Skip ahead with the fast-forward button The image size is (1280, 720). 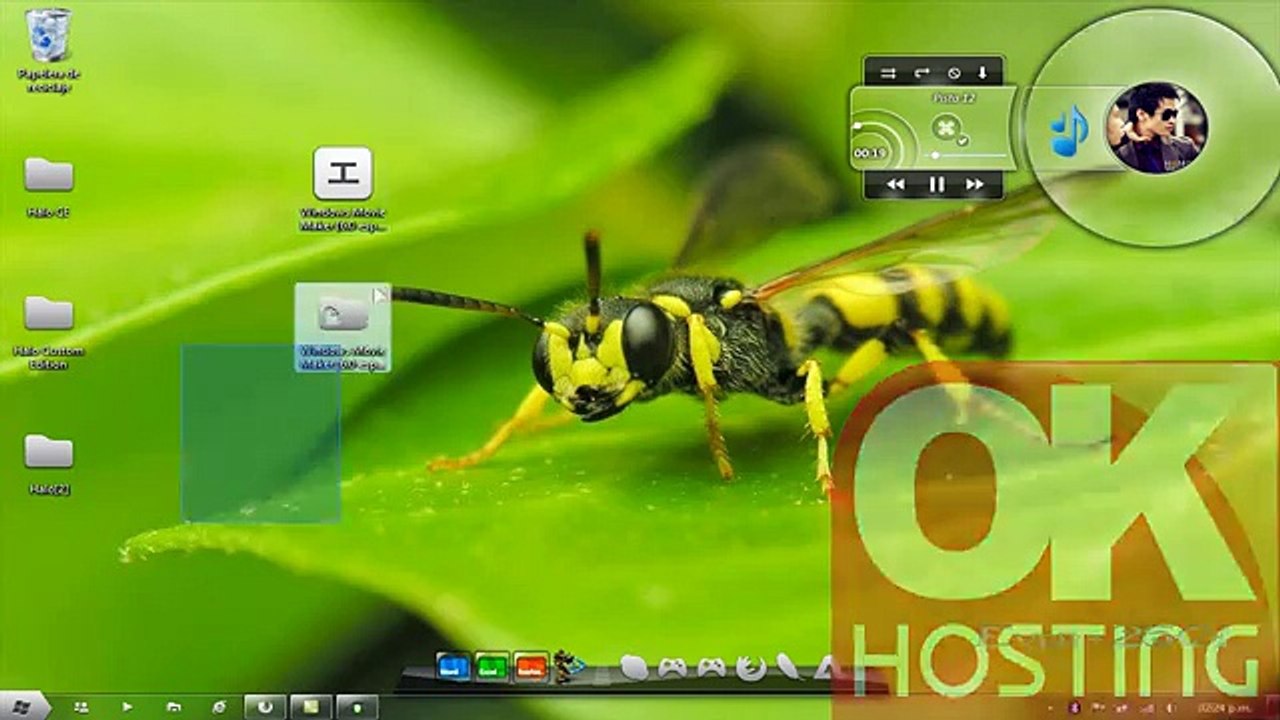(x=974, y=184)
